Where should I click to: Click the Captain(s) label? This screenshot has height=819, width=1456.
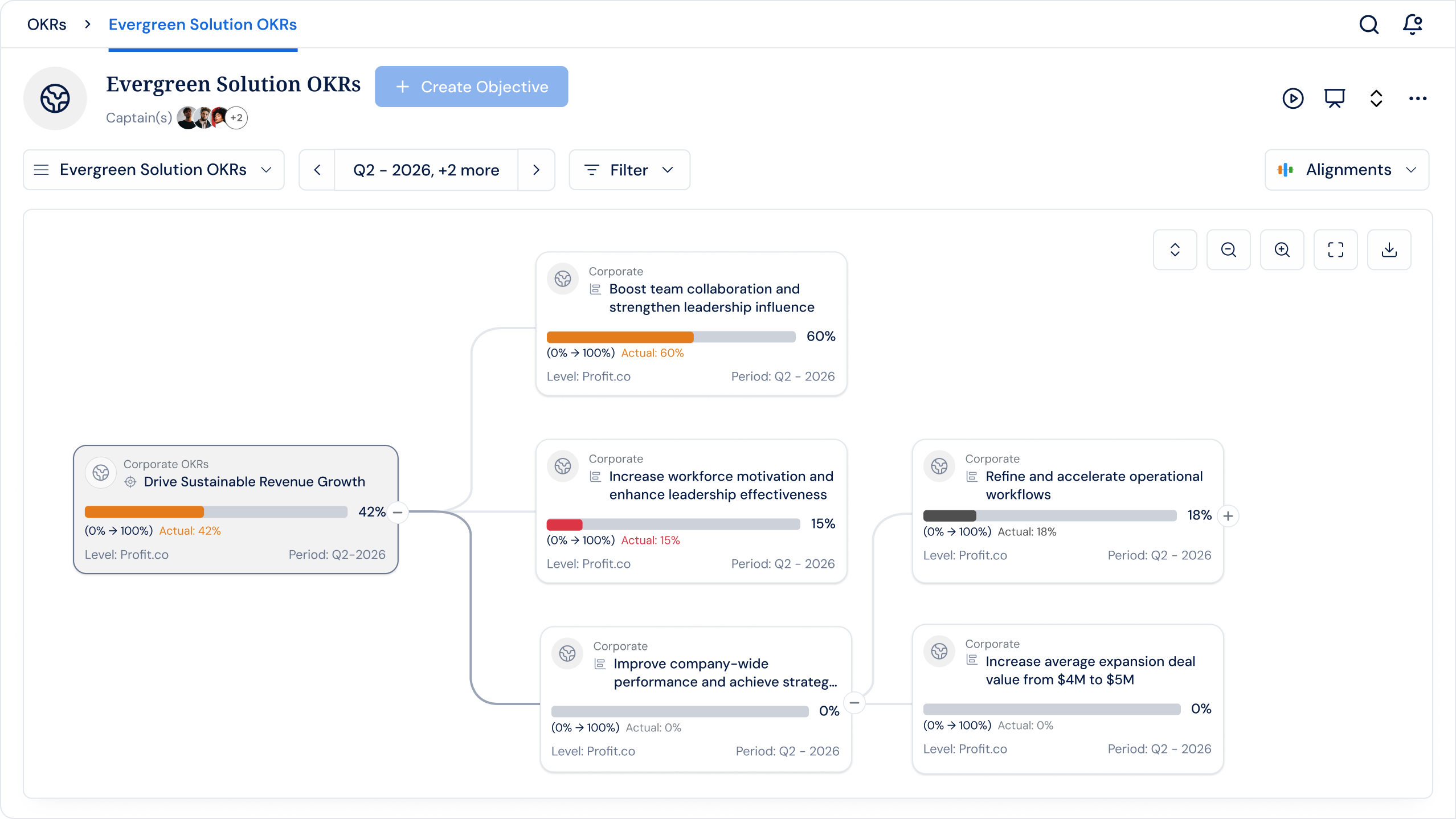[139, 118]
